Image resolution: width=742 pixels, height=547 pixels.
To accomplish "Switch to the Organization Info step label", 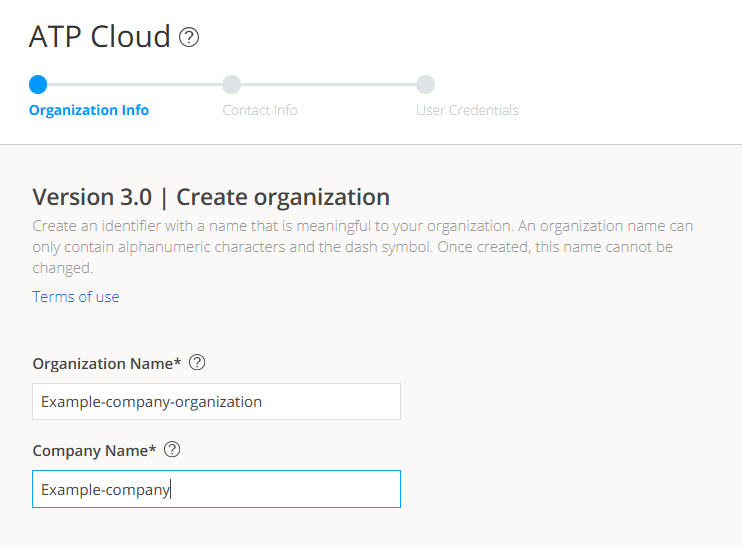I will [x=89, y=110].
